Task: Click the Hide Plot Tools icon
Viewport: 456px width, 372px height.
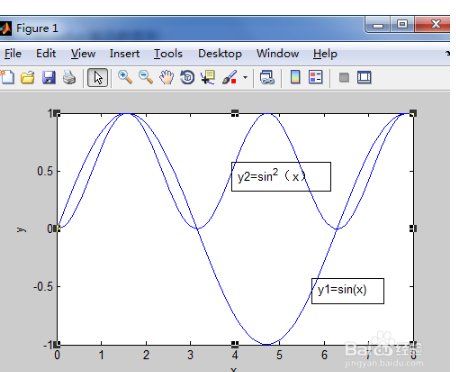Action: pos(344,78)
